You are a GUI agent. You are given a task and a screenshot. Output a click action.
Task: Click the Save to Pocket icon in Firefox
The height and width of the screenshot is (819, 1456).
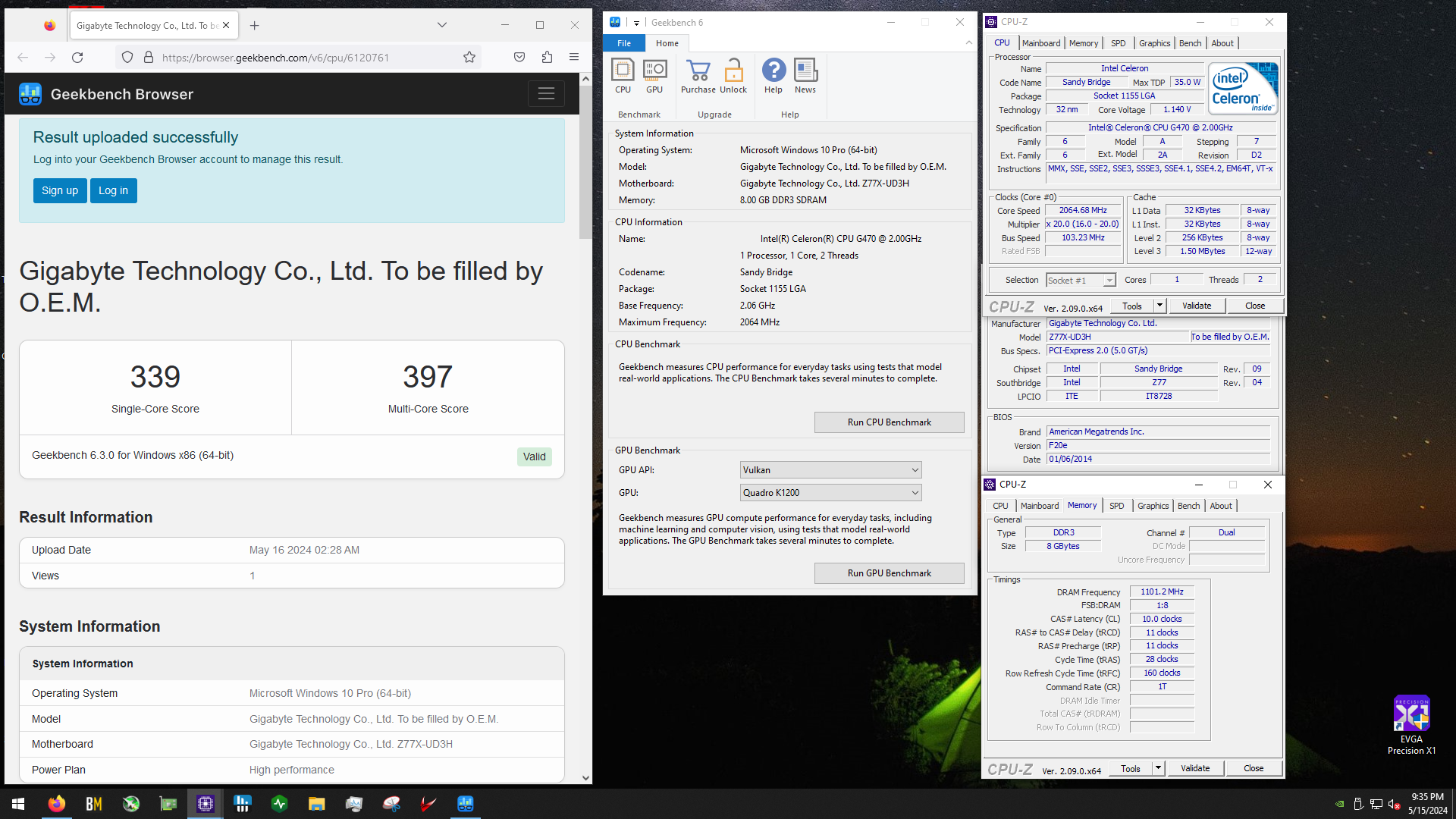pos(519,57)
